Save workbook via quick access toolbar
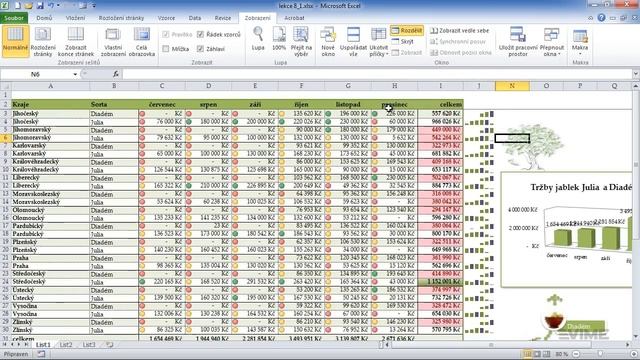Screen dimensions: 640x360 click(x=40, y=6)
